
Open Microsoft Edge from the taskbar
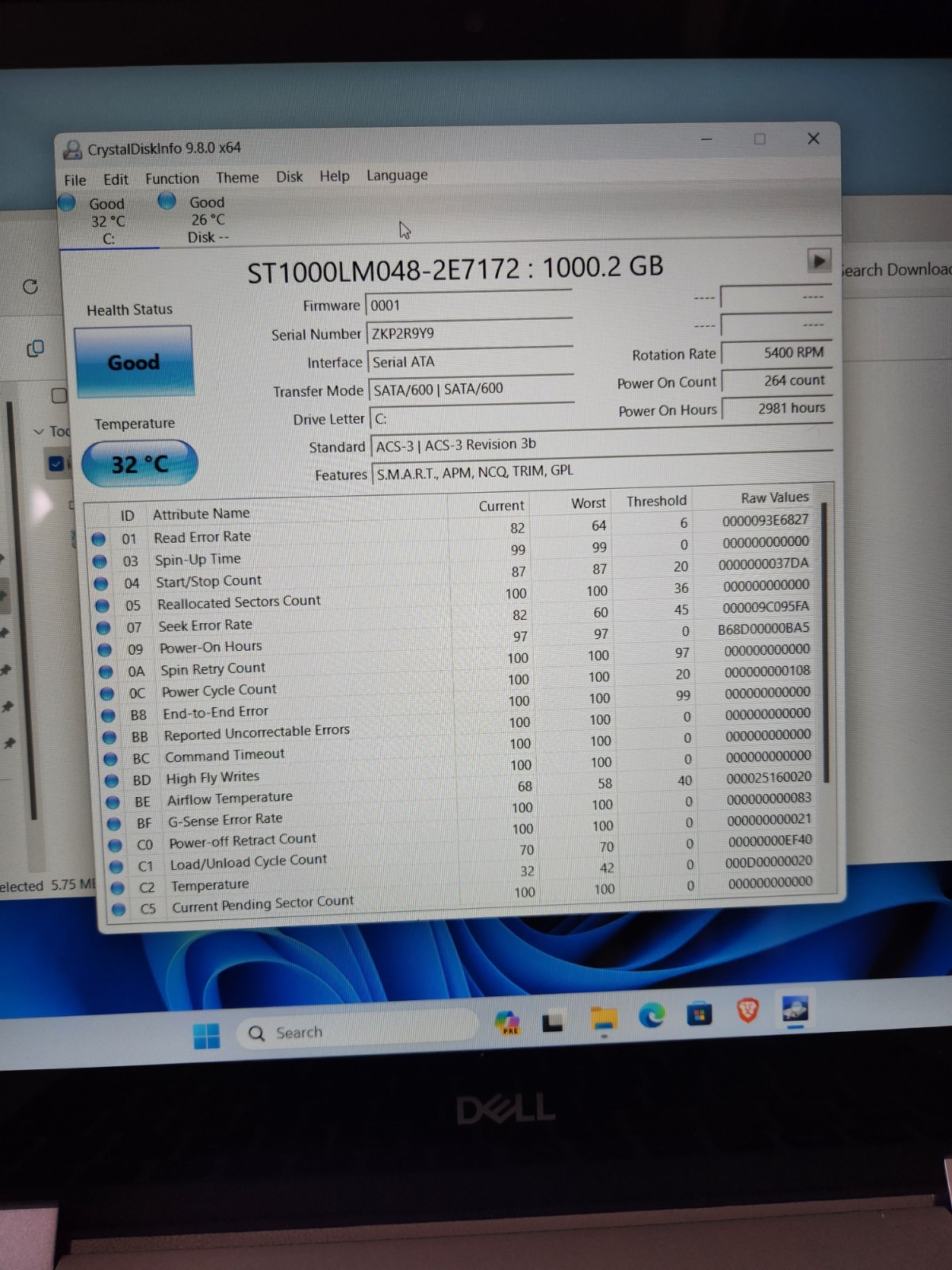(x=651, y=1015)
